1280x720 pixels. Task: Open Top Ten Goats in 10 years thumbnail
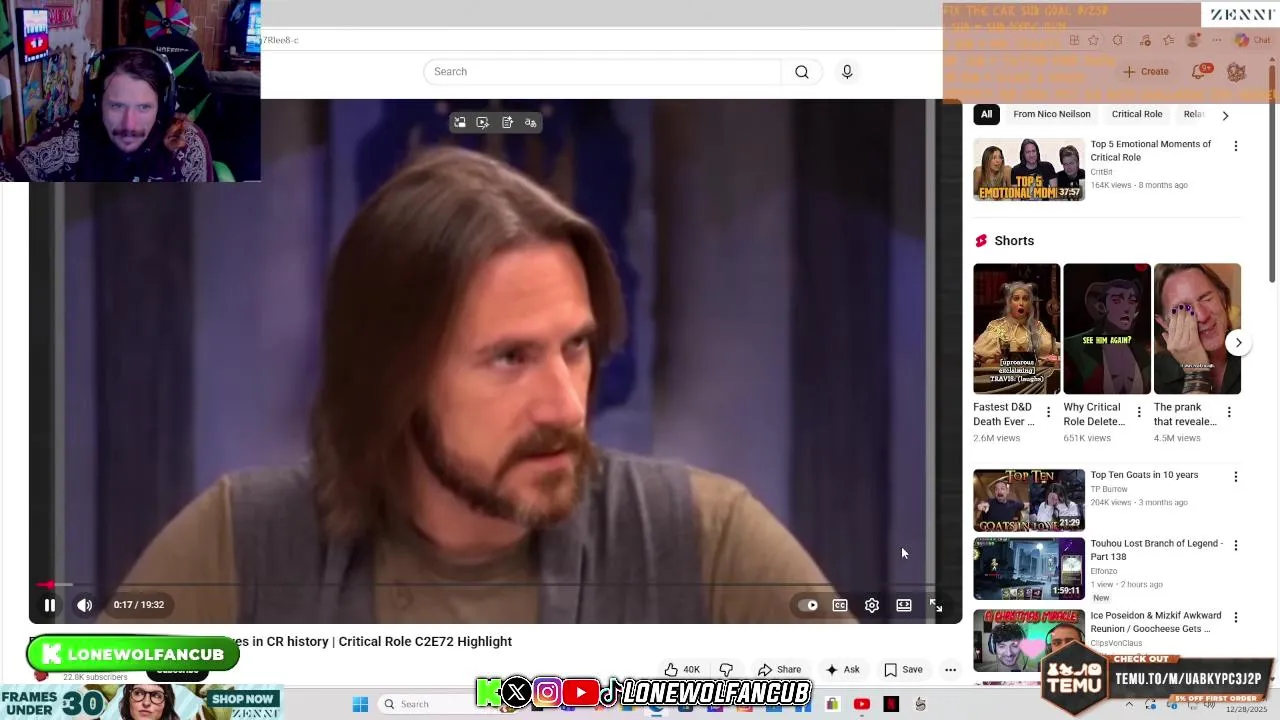pyautogui.click(x=1029, y=500)
